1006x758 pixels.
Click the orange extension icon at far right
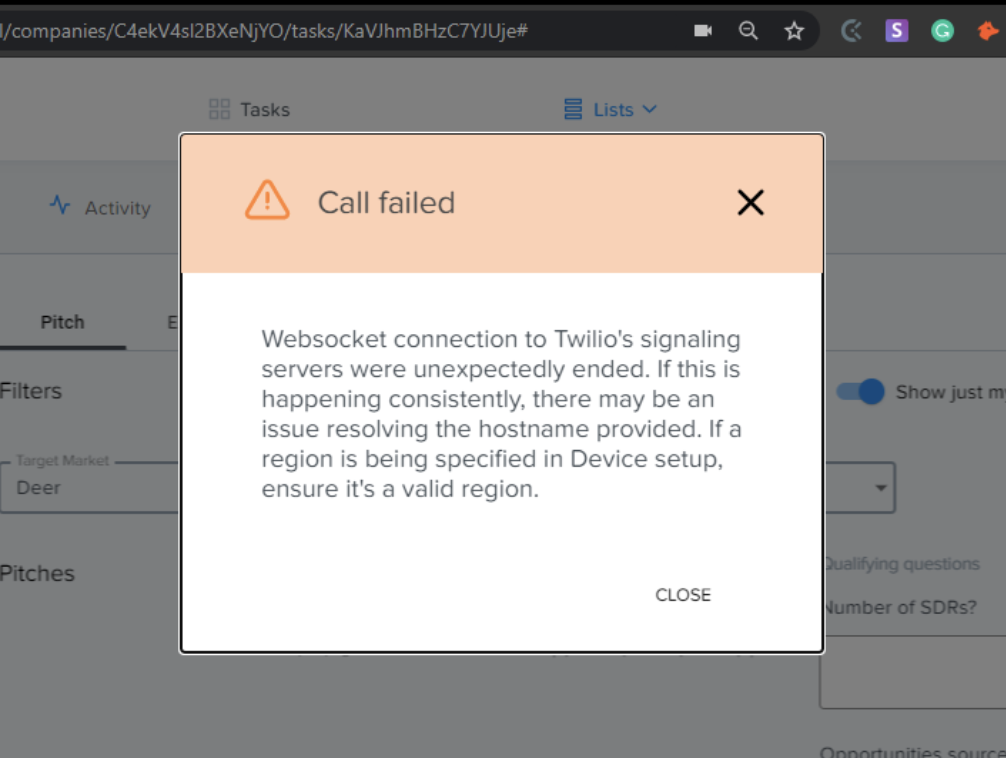pos(989,30)
